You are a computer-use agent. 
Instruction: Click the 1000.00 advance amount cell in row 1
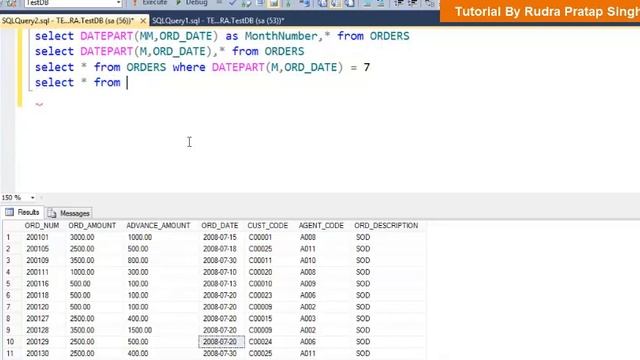140,237
